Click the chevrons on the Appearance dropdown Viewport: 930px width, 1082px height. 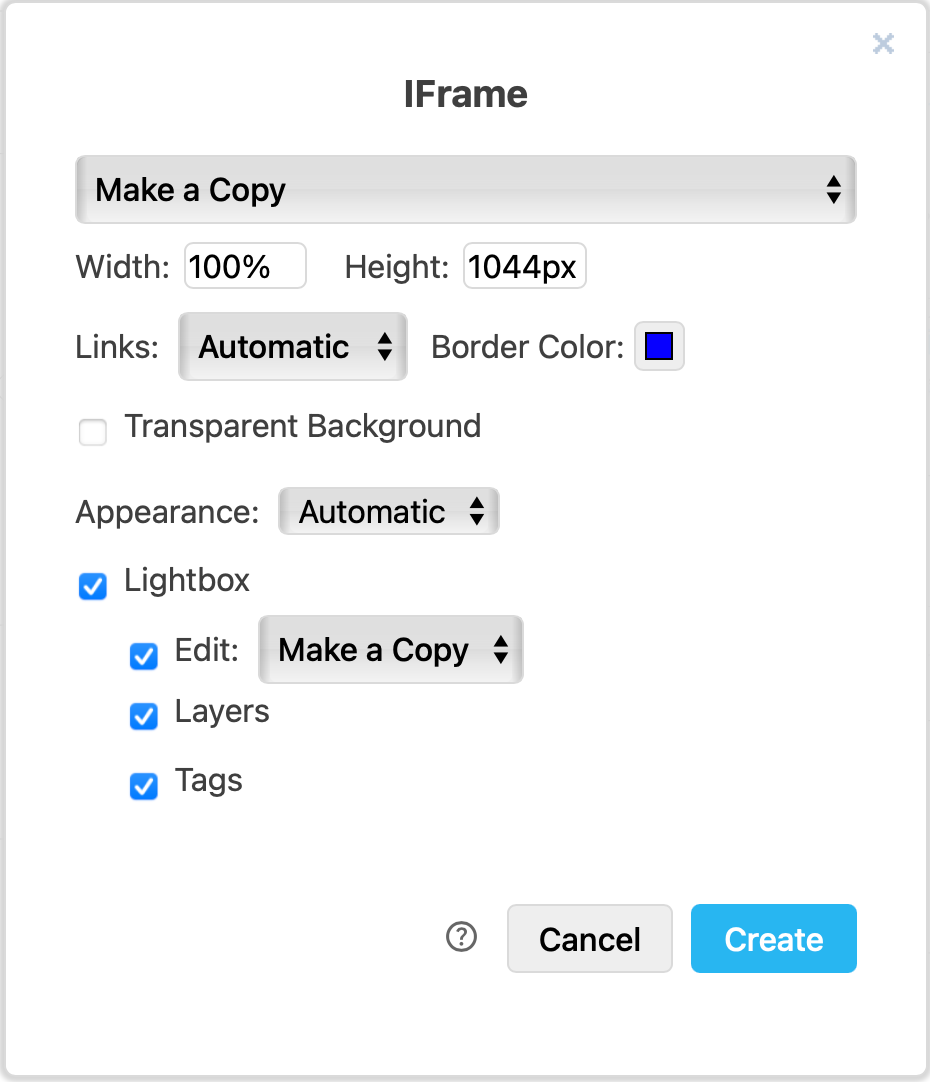pos(479,511)
